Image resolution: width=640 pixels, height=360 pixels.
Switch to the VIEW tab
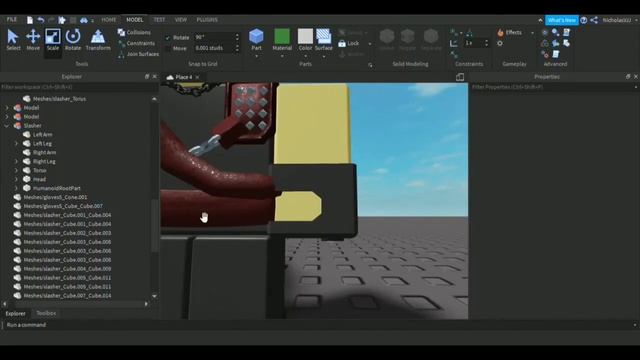[180, 20]
